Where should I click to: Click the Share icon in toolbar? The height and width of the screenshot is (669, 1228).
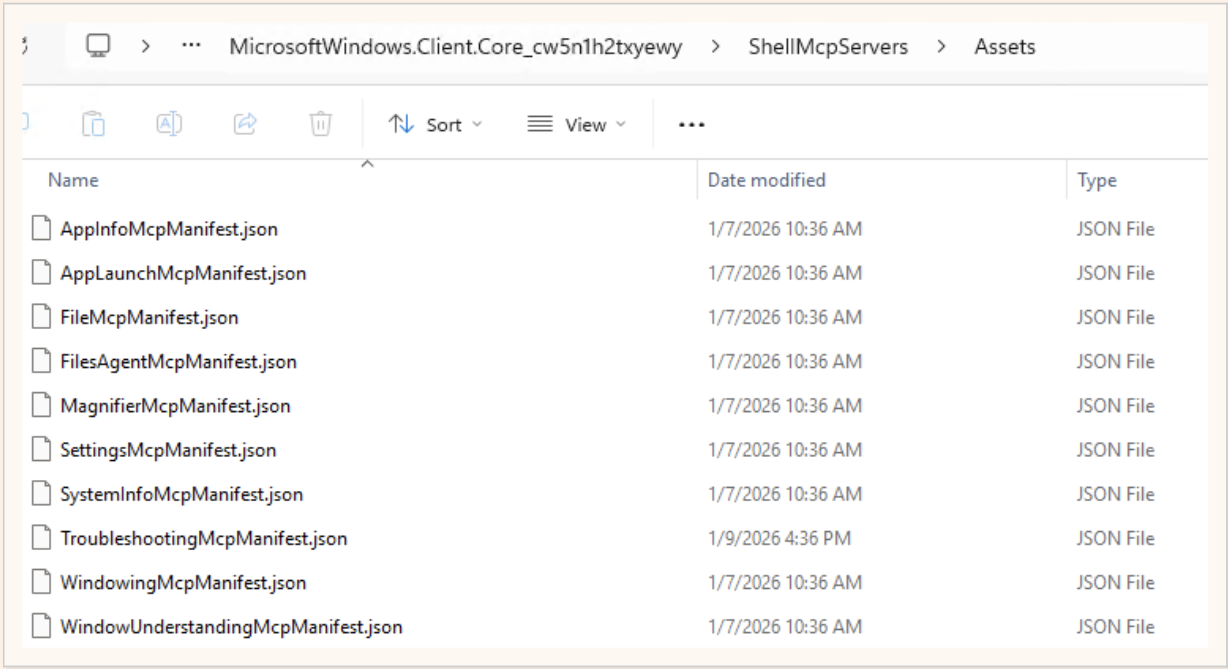[244, 124]
